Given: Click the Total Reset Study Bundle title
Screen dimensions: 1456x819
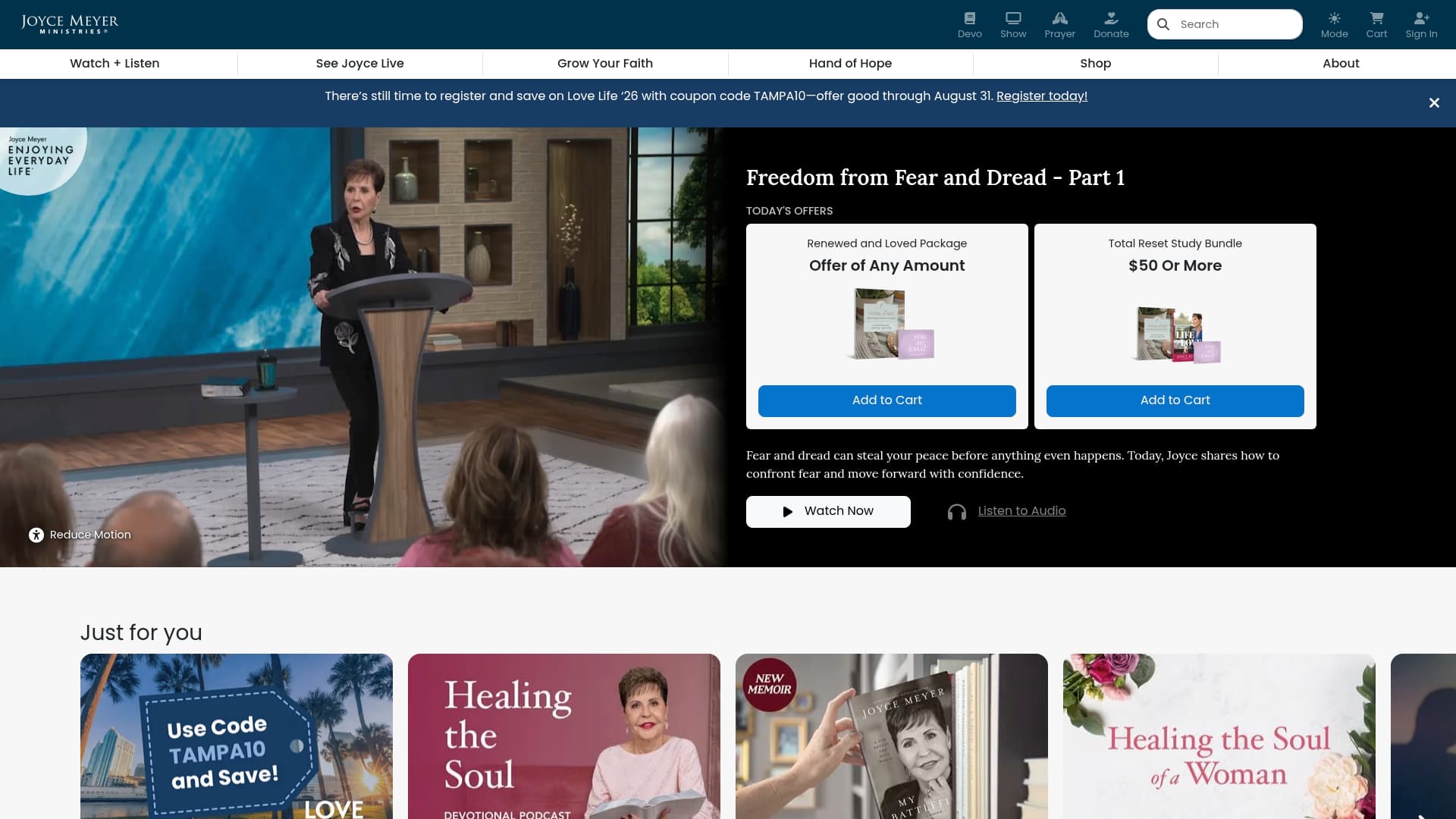Looking at the screenshot, I should (x=1175, y=243).
